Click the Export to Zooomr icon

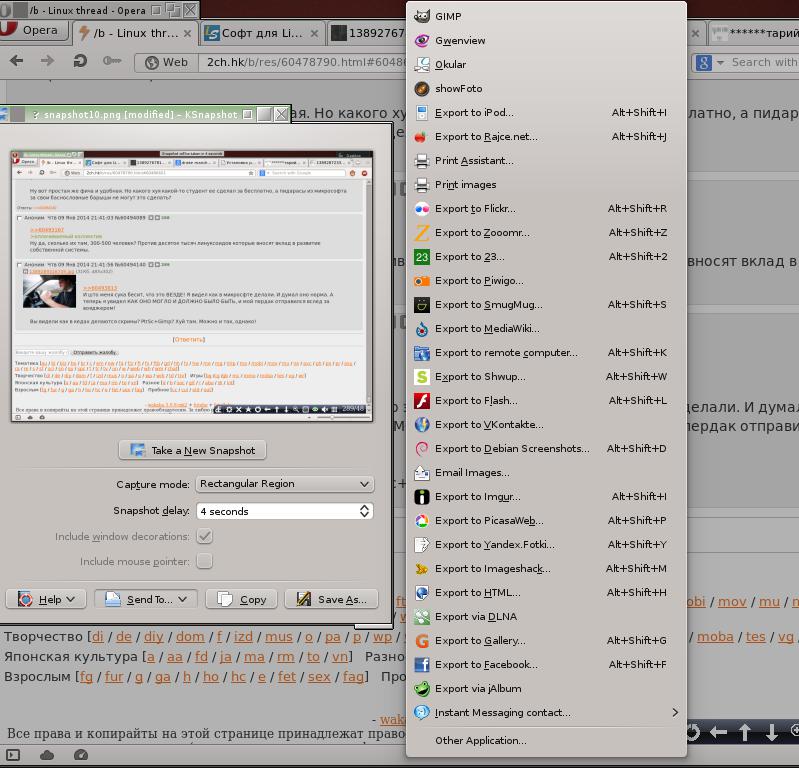(422, 232)
